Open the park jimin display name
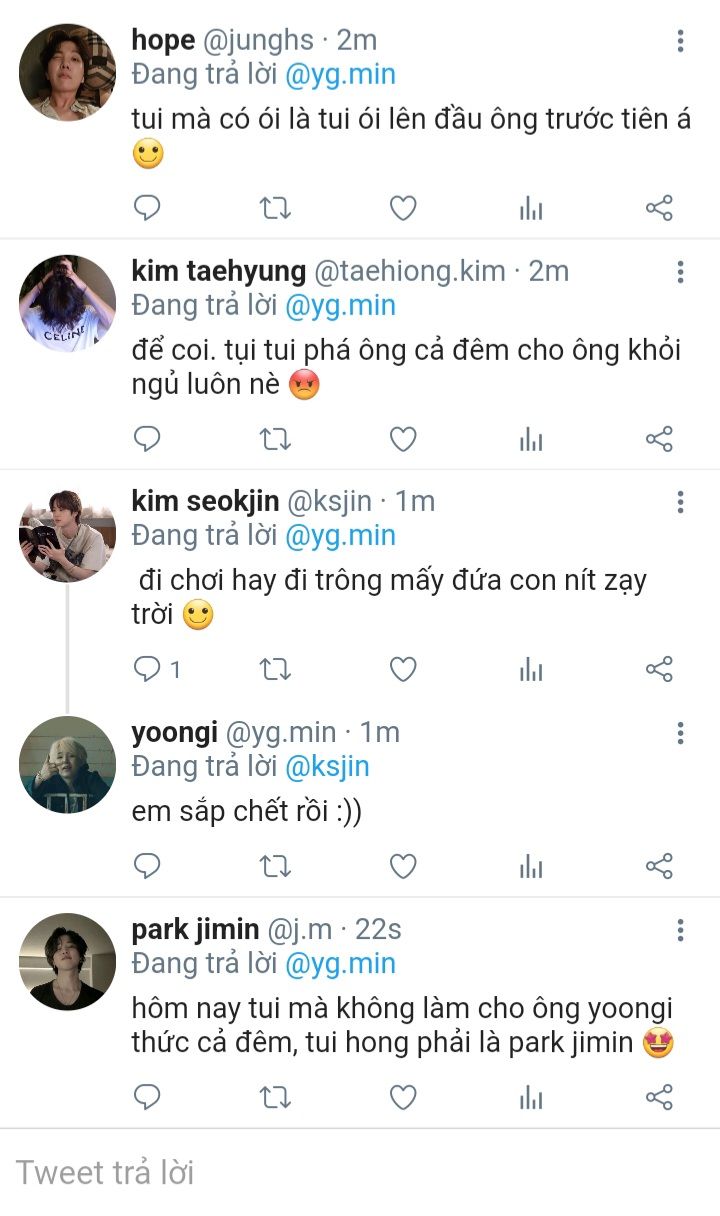This screenshot has height=1216, width=720. point(193,930)
